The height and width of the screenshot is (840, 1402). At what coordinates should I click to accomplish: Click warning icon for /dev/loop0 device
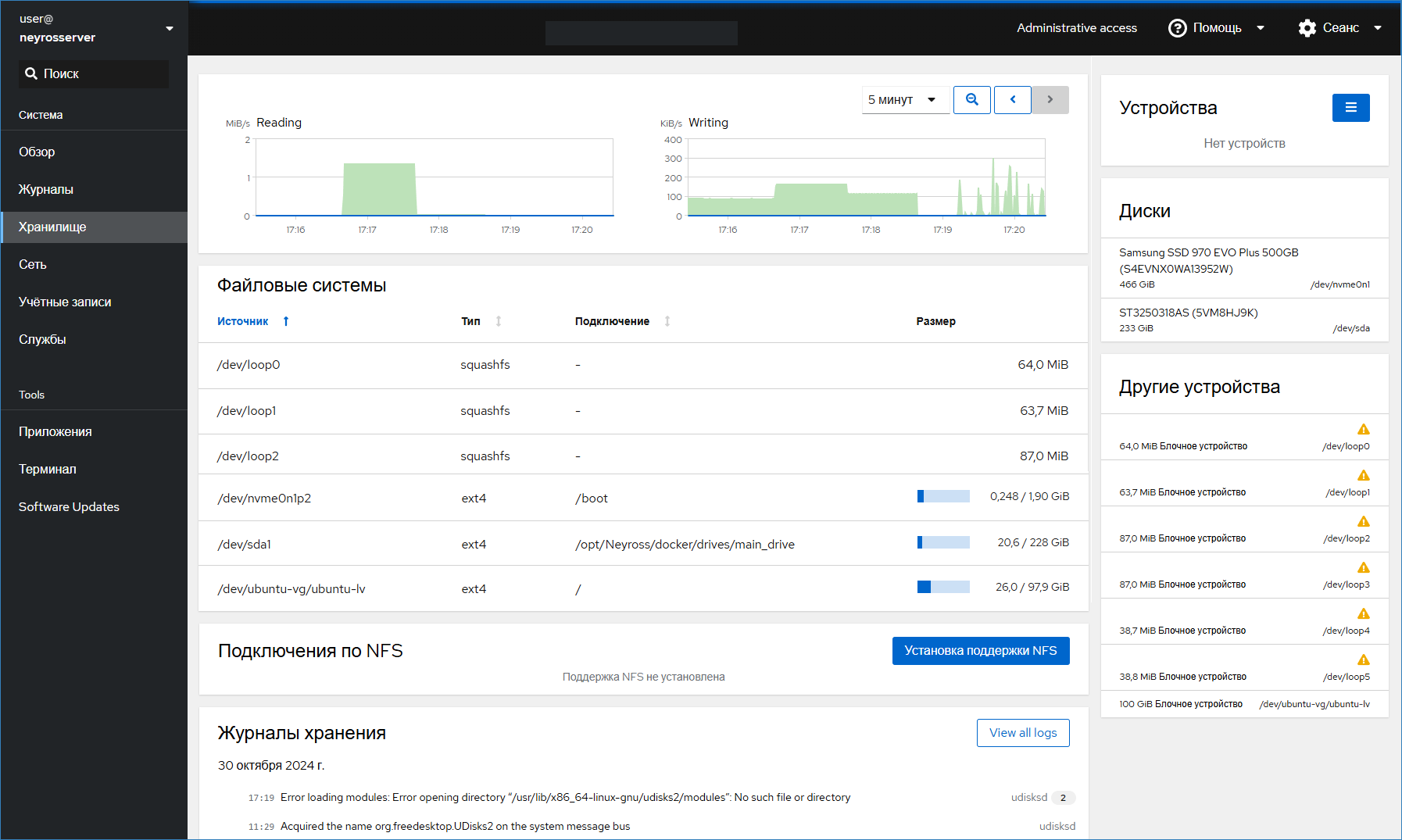1363,429
